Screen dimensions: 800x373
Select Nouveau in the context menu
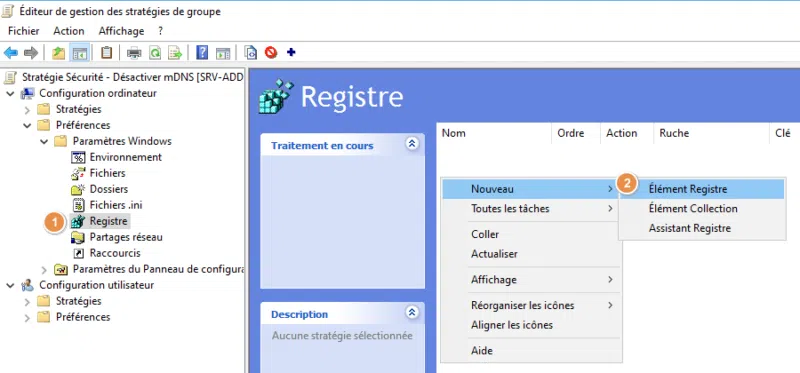coord(530,189)
